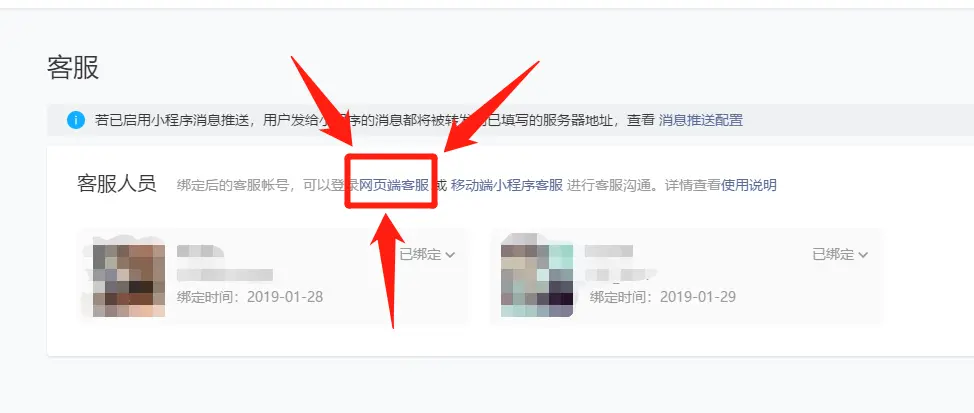This screenshot has height=413, width=974.
Task: Click the red arrow pointing down-left
Action: coord(491,106)
